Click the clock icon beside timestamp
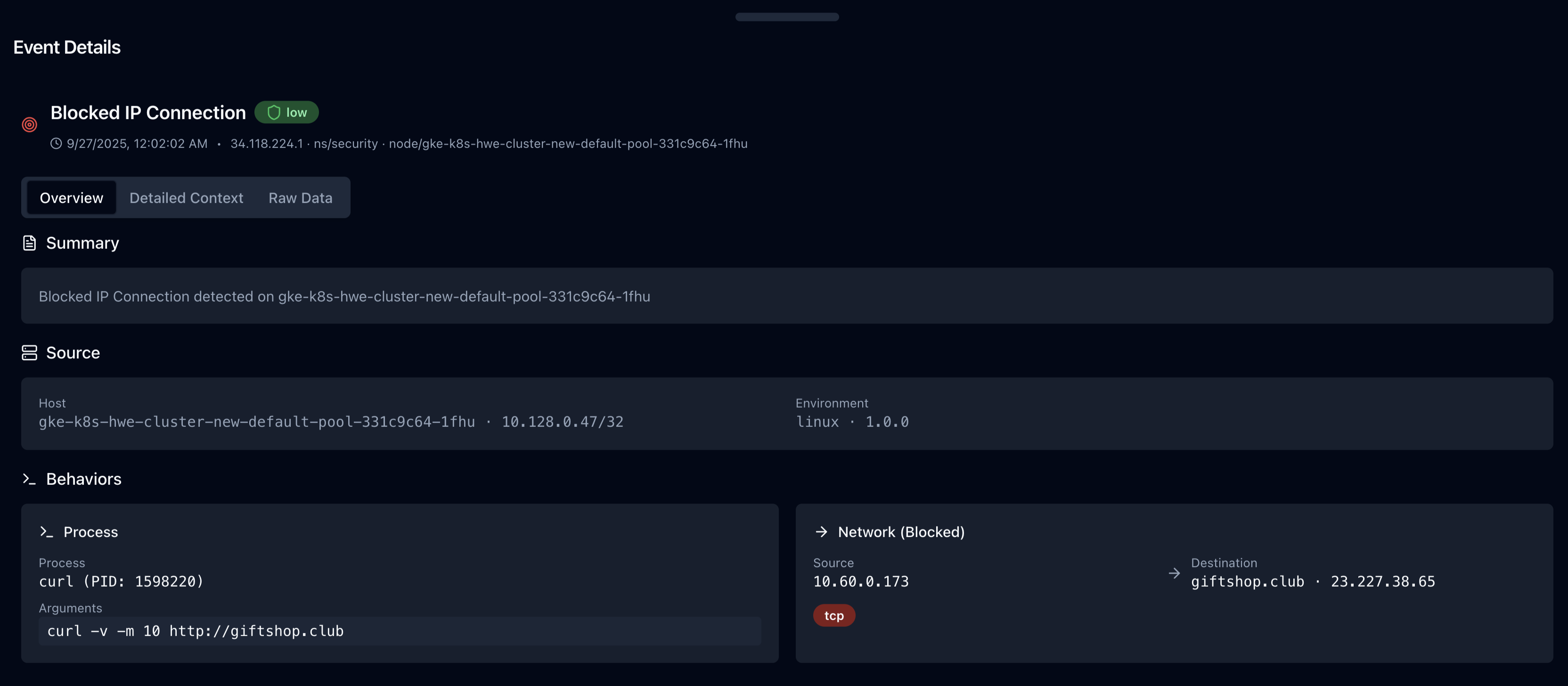1568x686 pixels. click(x=56, y=144)
